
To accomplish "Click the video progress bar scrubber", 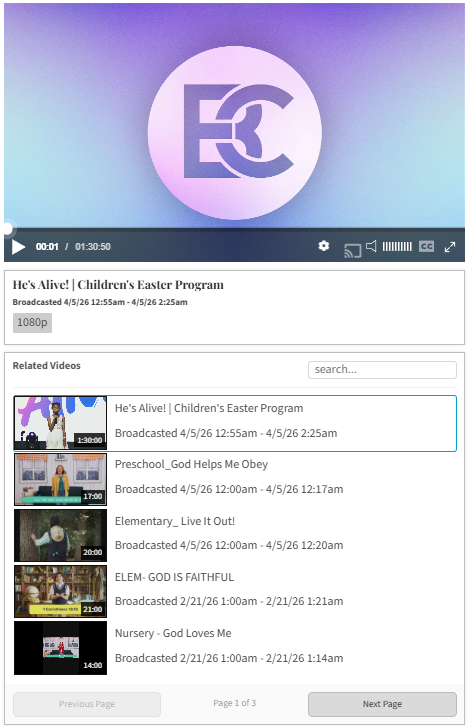I will pyautogui.click(x=7, y=228).
